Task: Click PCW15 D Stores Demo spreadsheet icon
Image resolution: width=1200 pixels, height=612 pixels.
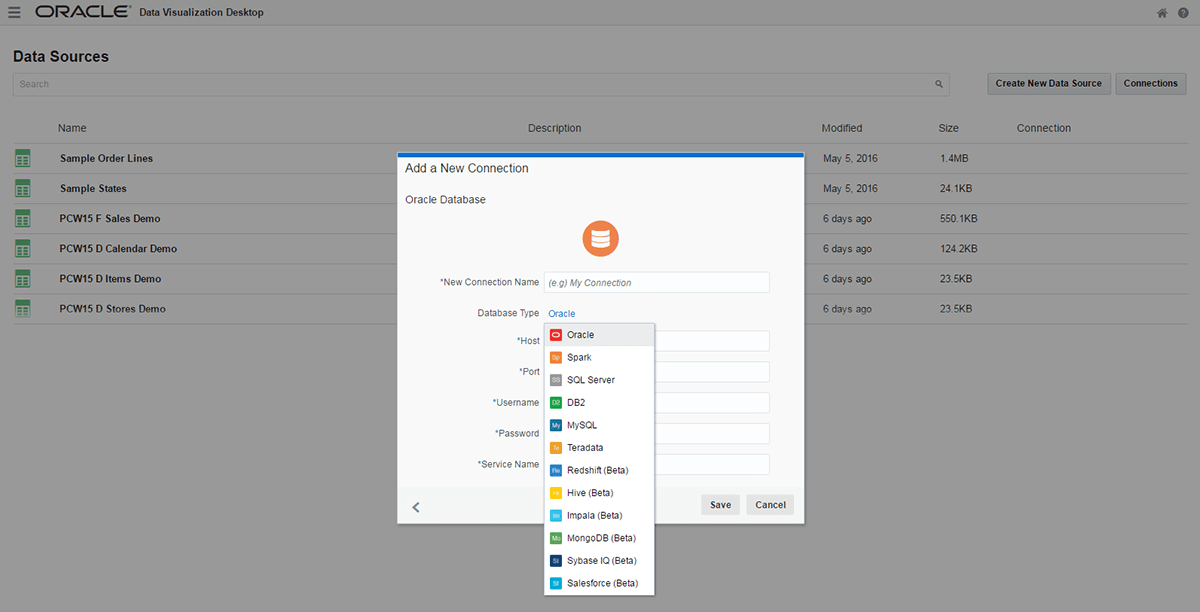Action: click(x=23, y=308)
